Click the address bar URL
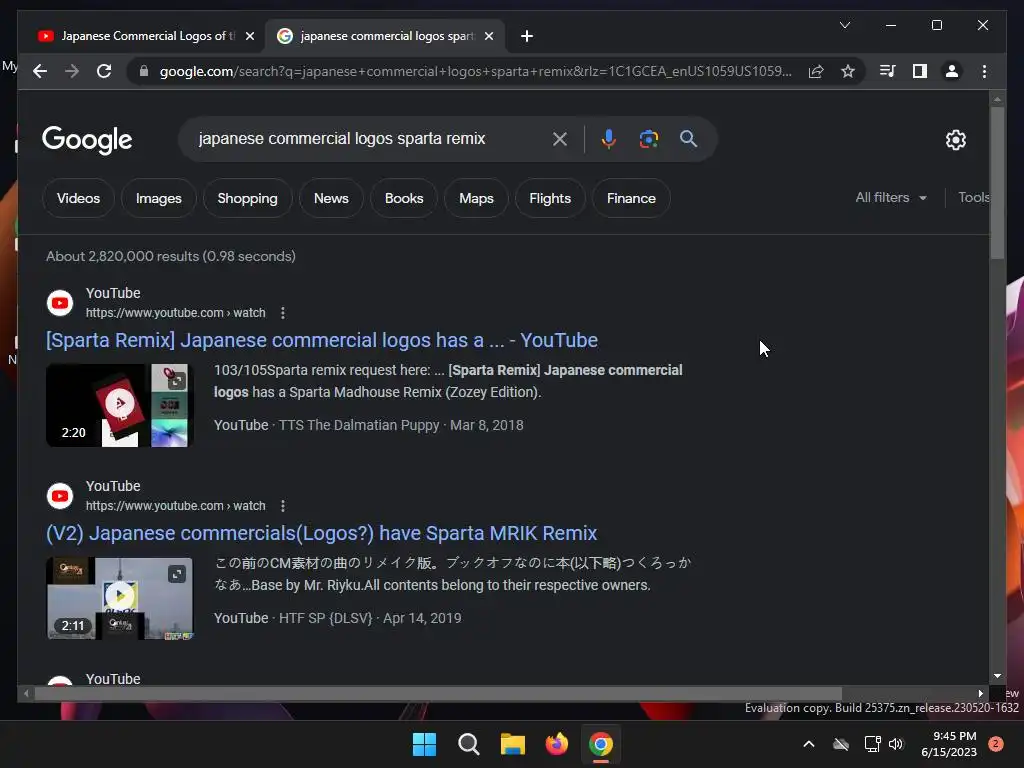1024x768 pixels. point(475,71)
